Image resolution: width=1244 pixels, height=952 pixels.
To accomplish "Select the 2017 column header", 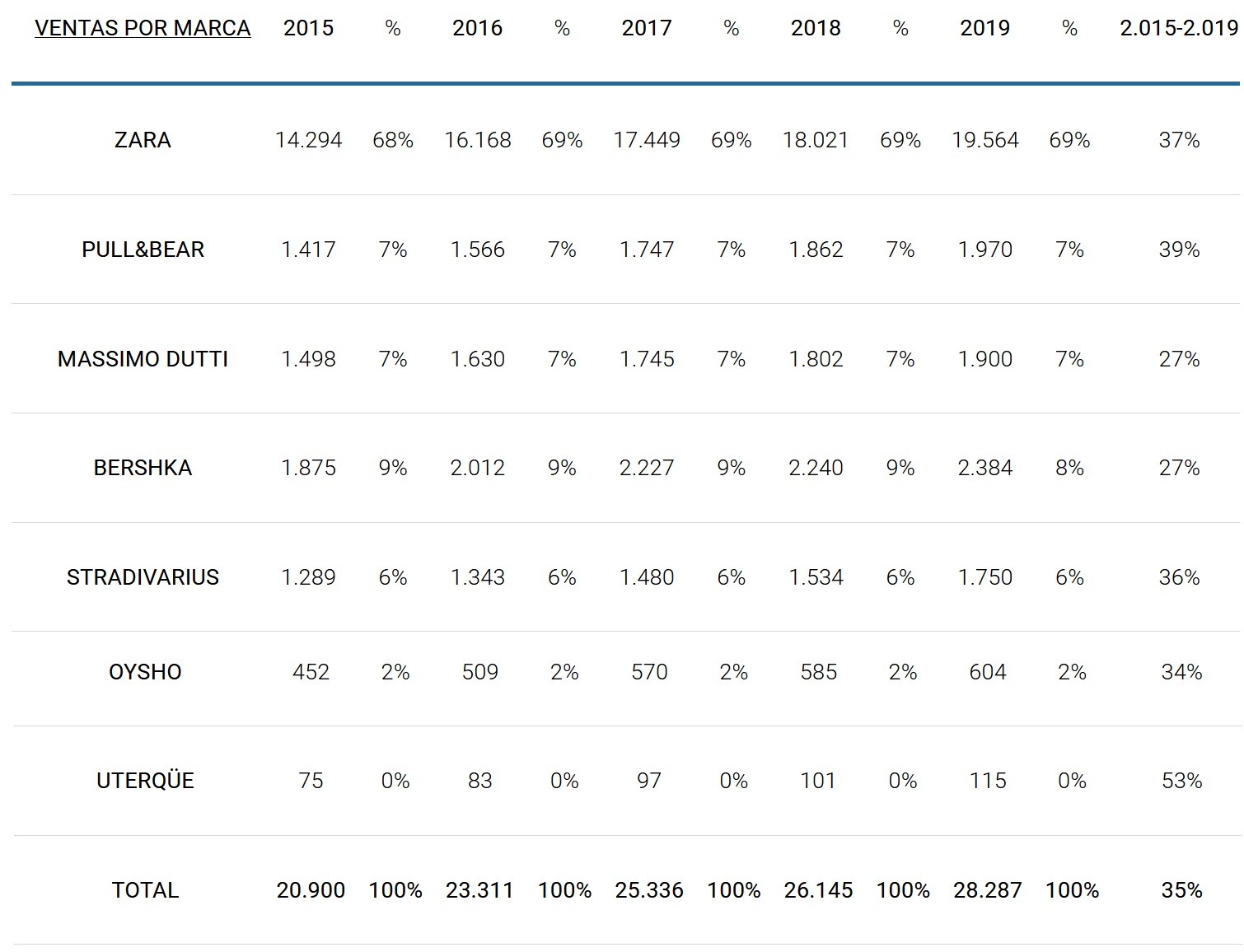I will click(x=646, y=28).
